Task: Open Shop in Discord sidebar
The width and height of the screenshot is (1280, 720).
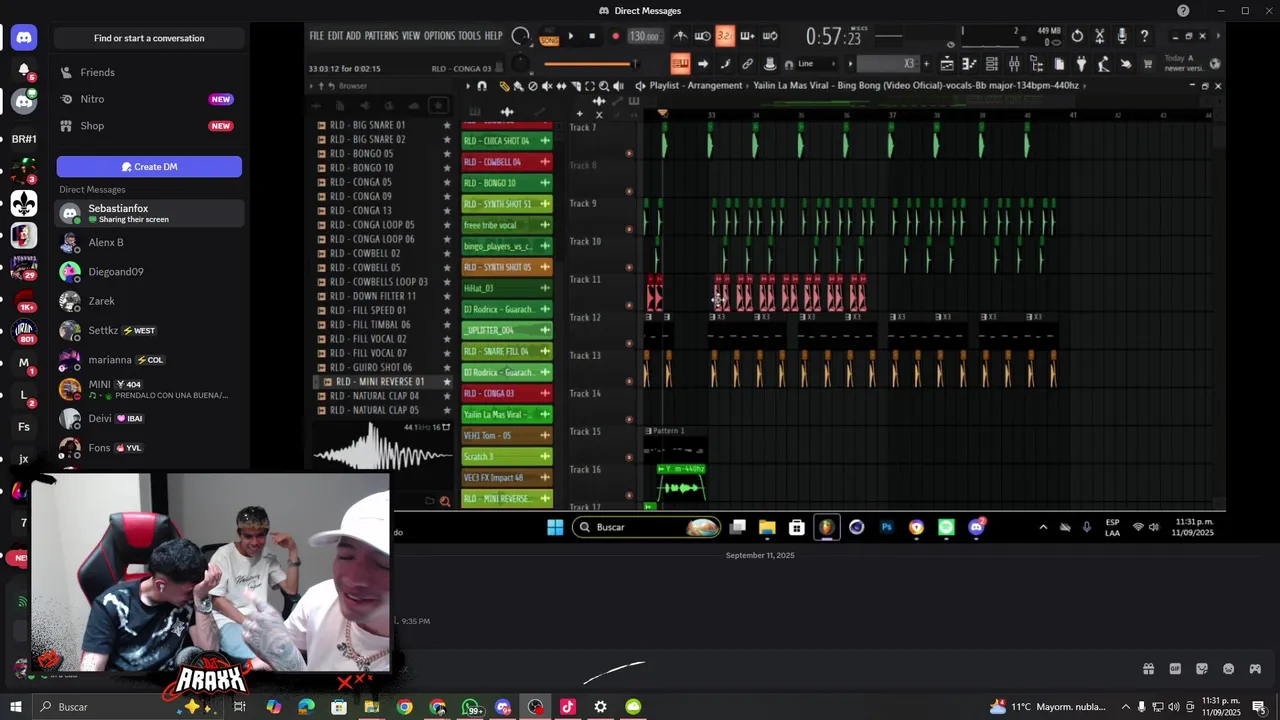Action: tap(149, 126)
